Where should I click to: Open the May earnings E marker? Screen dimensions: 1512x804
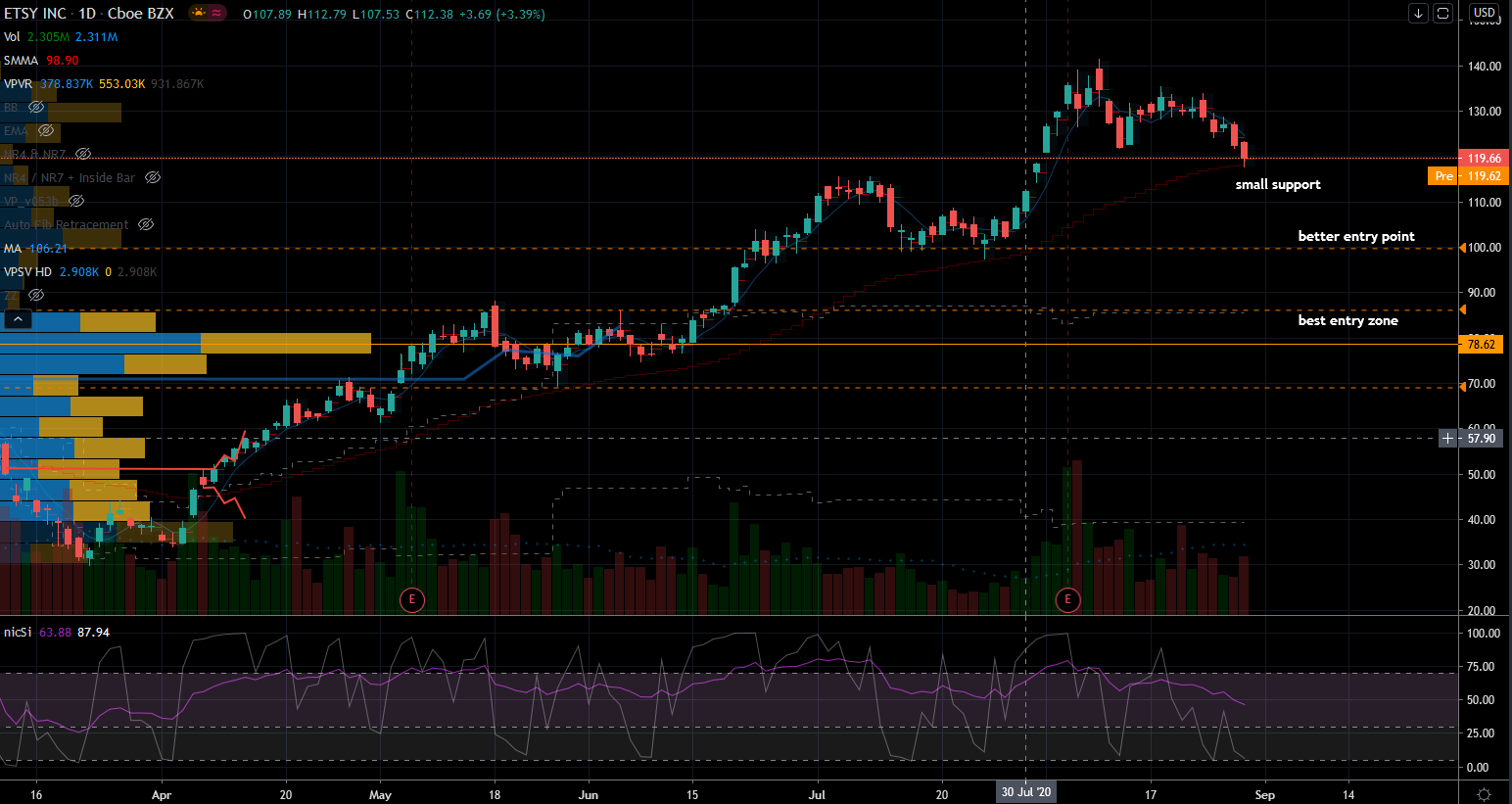coord(412,599)
